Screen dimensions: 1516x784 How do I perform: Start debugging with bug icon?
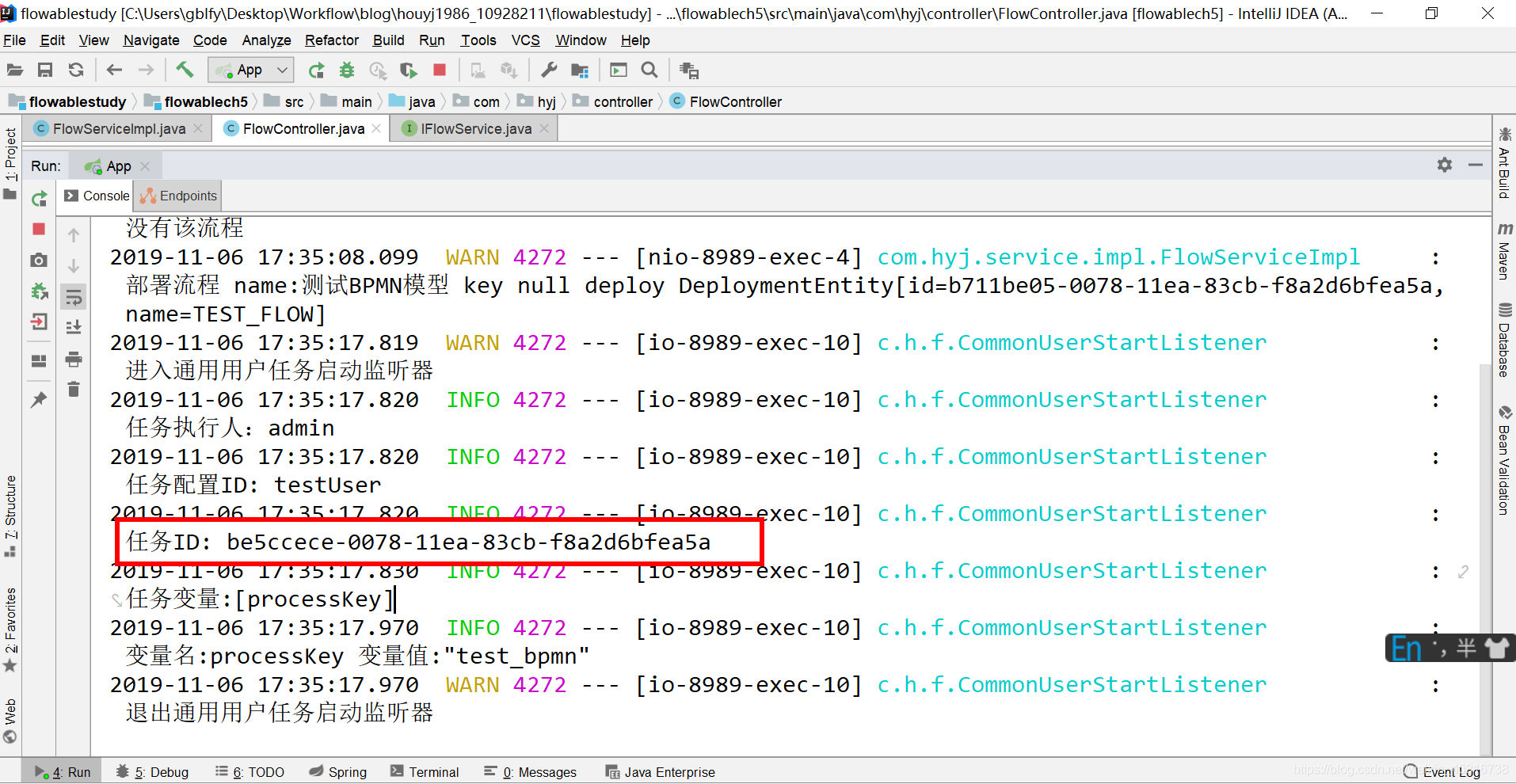coord(347,70)
